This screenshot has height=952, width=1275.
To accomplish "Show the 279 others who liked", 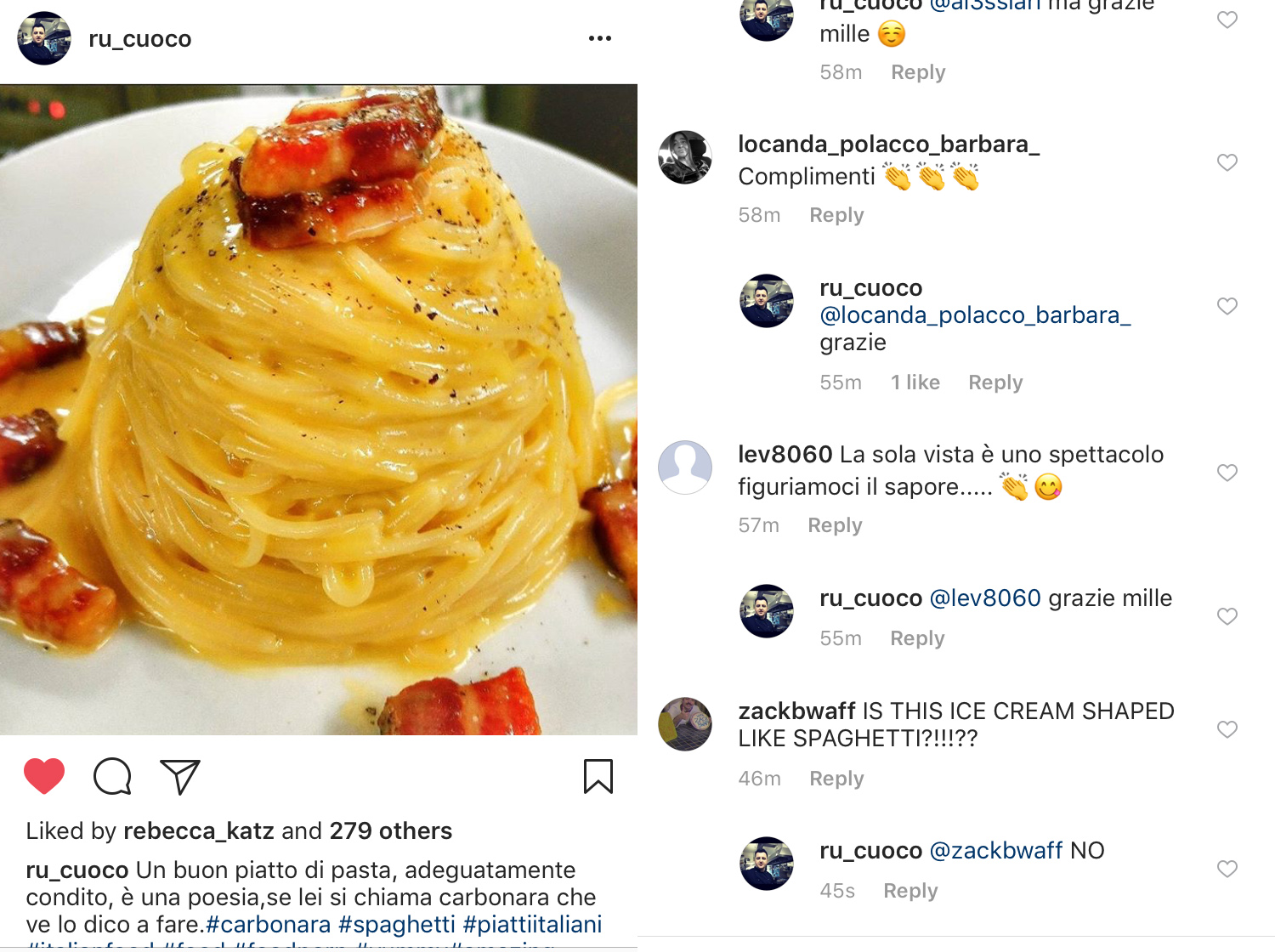I will click(x=391, y=830).
